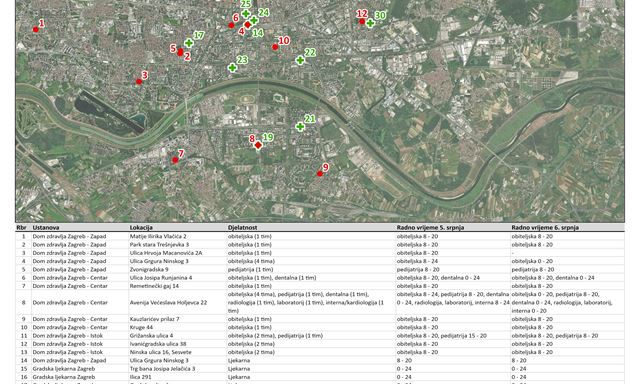Click red marker 10 on the map
The height and width of the screenshot is (384, 640).
[275, 47]
